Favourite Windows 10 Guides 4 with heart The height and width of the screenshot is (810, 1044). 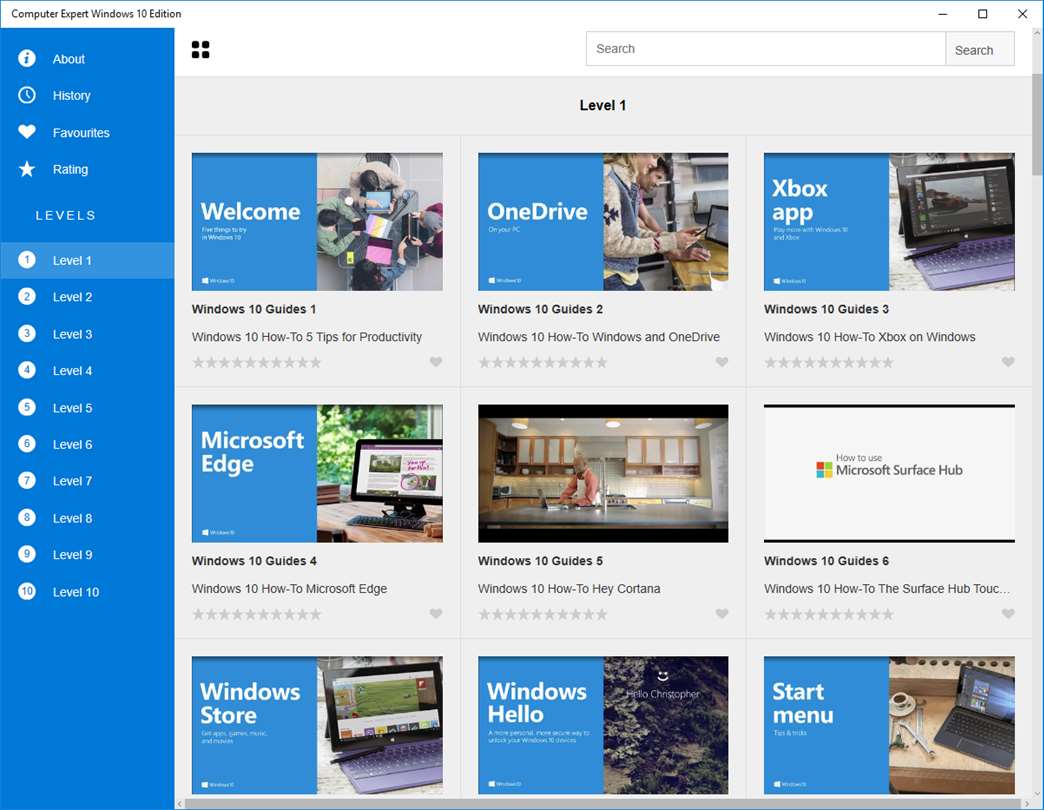[435, 614]
